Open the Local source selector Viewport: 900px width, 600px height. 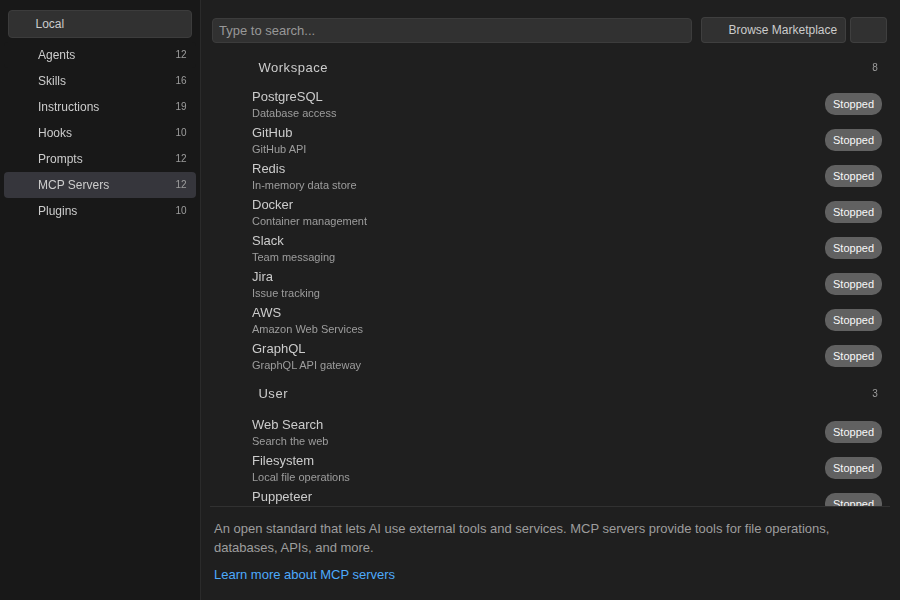tap(100, 24)
